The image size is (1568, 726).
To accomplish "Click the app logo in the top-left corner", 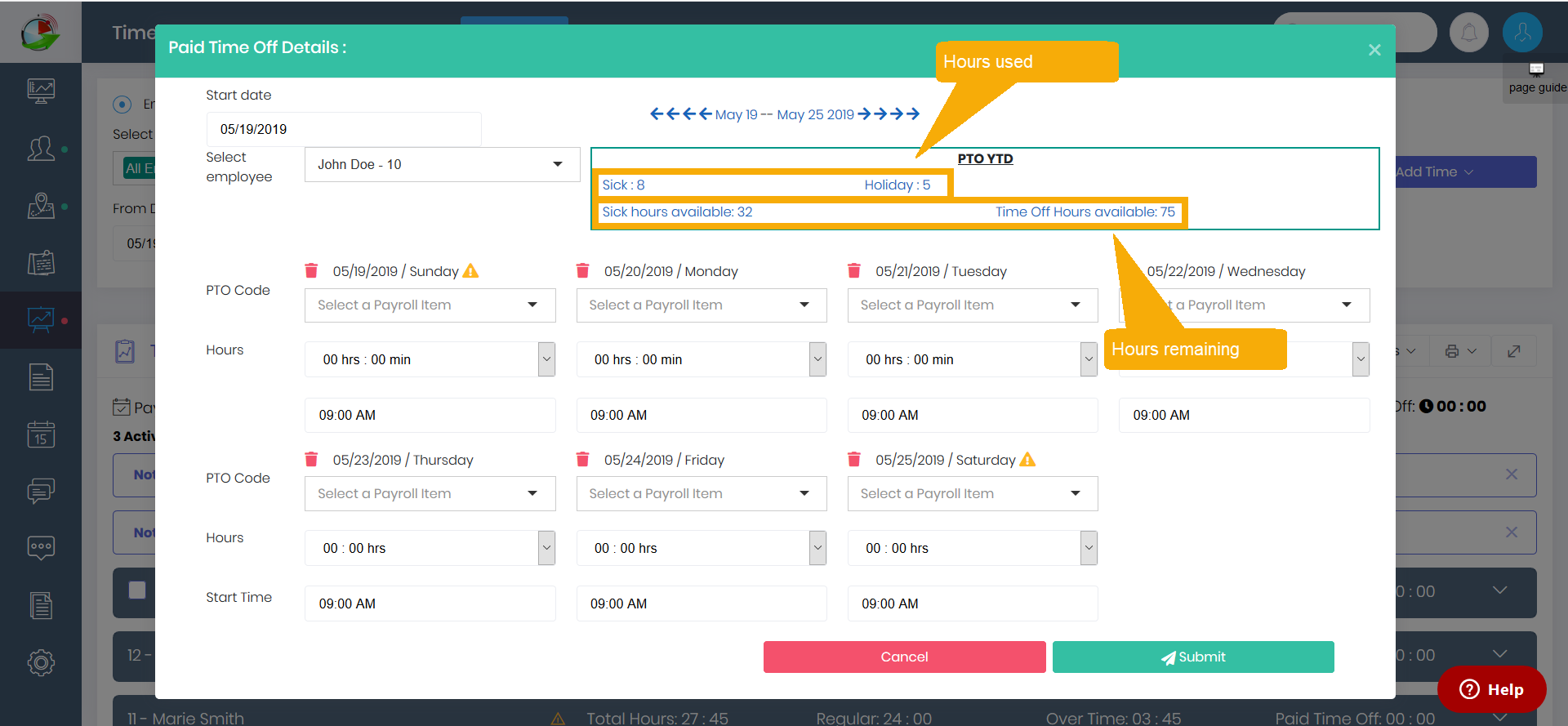I will click(x=40, y=32).
